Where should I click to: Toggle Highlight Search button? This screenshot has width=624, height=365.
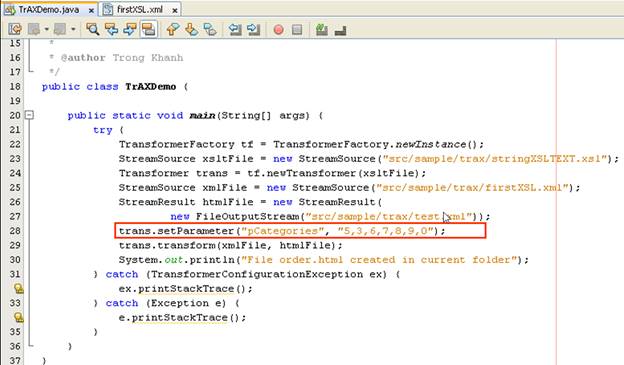click(148, 29)
